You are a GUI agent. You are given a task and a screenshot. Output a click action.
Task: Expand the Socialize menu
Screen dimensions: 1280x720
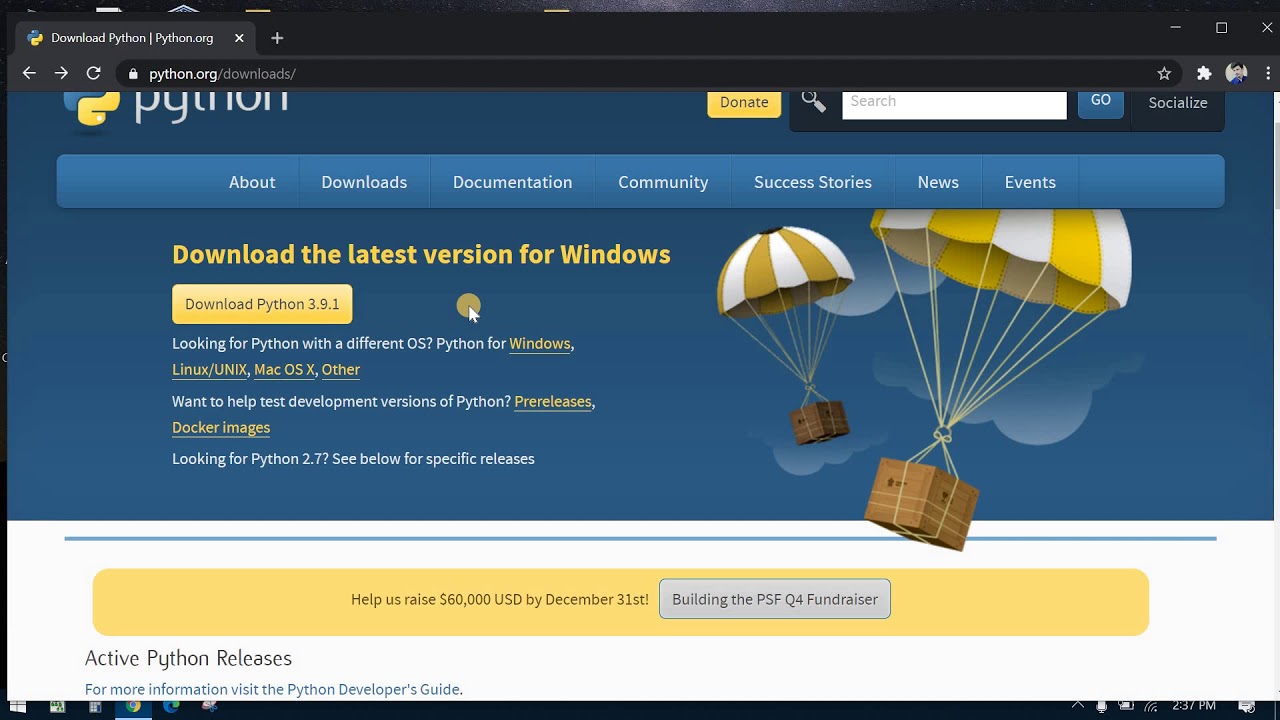[x=1178, y=103]
